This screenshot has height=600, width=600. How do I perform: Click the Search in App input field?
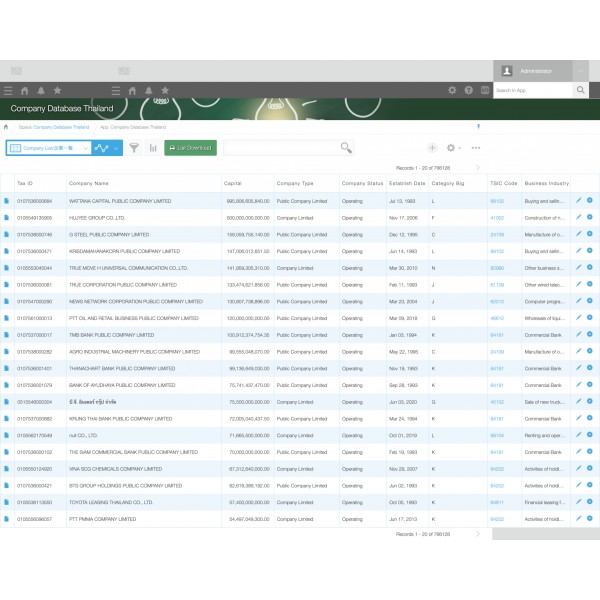[533, 90]
